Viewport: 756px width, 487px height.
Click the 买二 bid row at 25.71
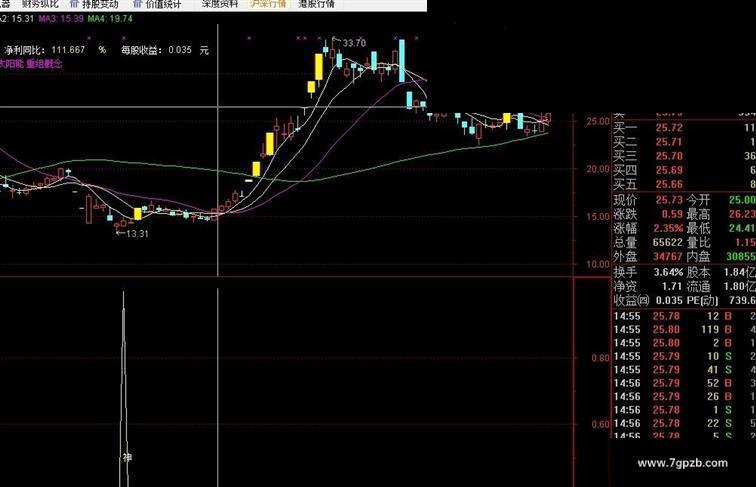coord(684,142)
